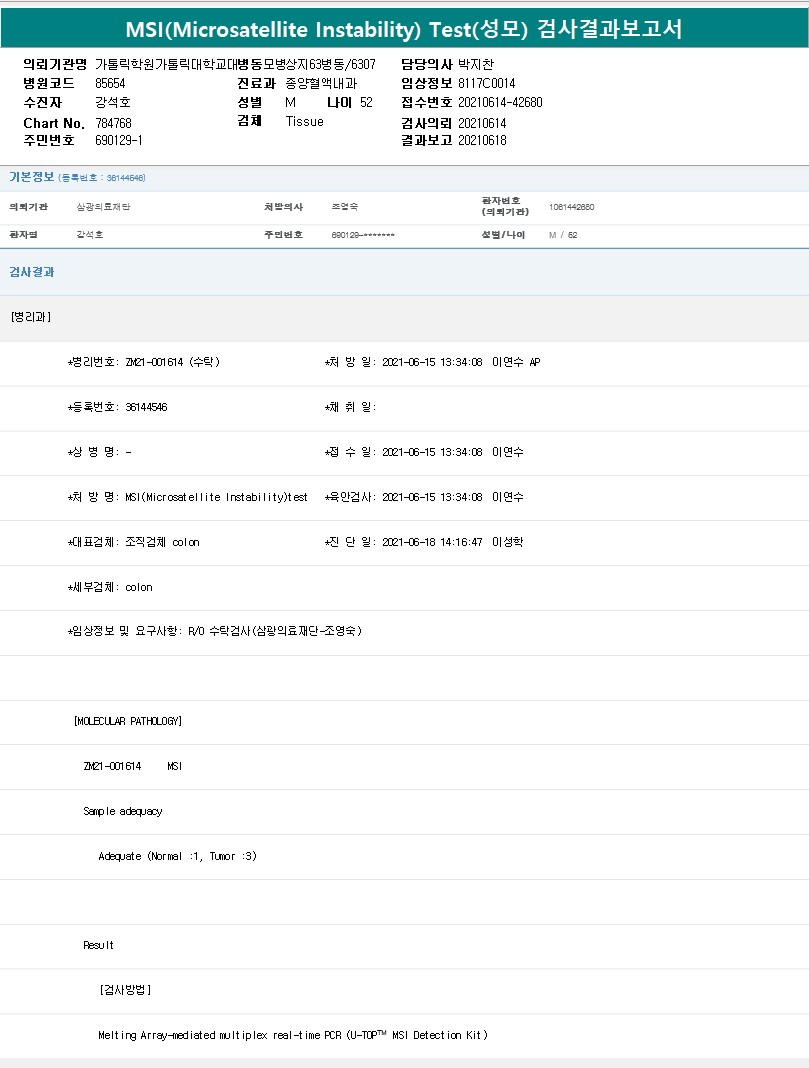Click the Adequate (Normal :1, Tumor :3) text
Viewport: 809px width, 1068px height.
point(178,856)
